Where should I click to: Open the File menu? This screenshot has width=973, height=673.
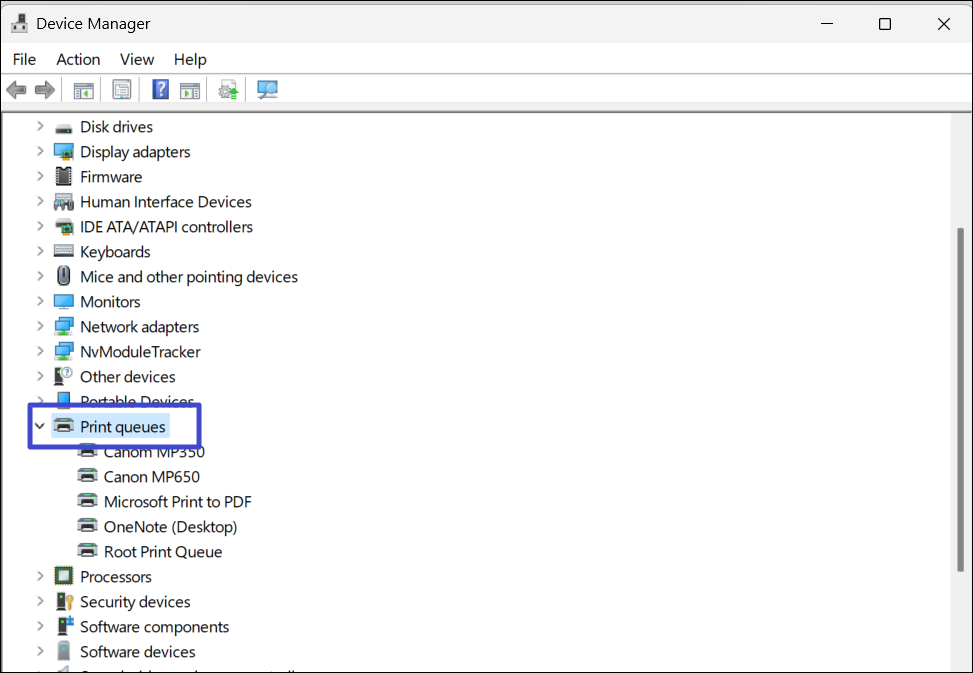24,59
